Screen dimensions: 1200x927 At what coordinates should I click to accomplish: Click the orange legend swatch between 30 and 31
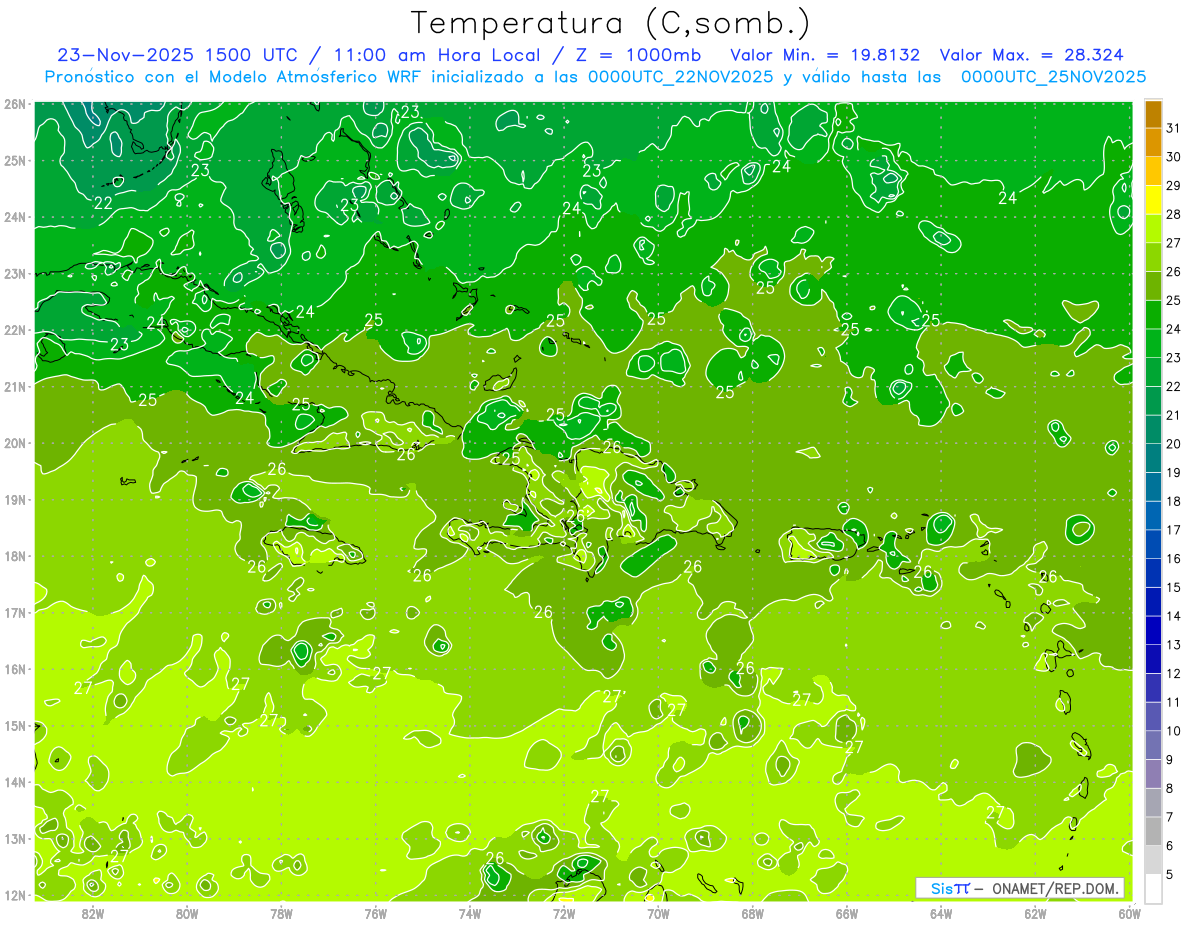[1153, 143]
